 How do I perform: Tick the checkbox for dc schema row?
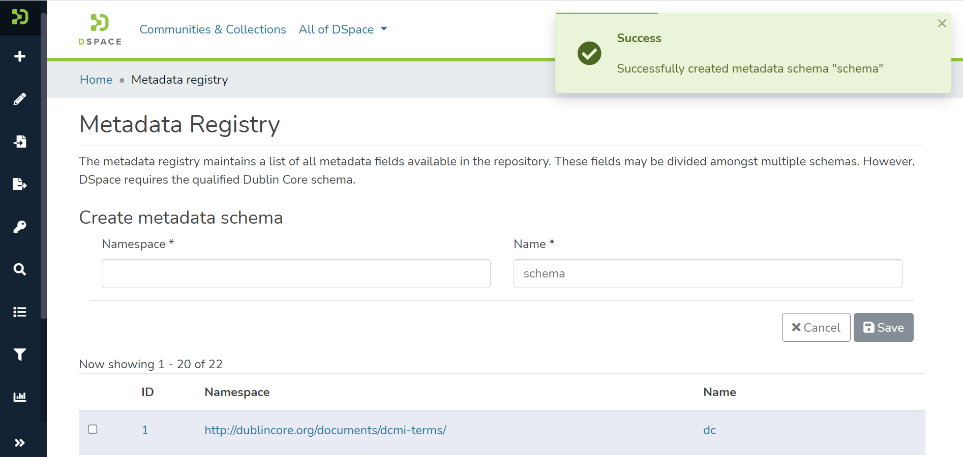93,429
